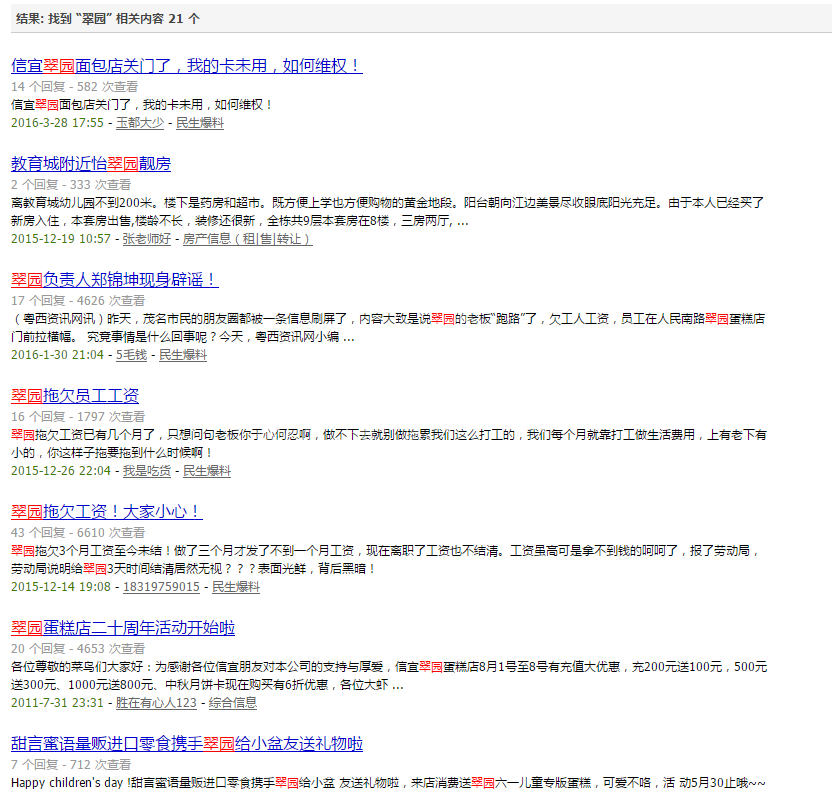
Task: Click snippet starting 翠园拖欠工资已有几个月了
Action: pyautogui.click(x=389, y=444)
